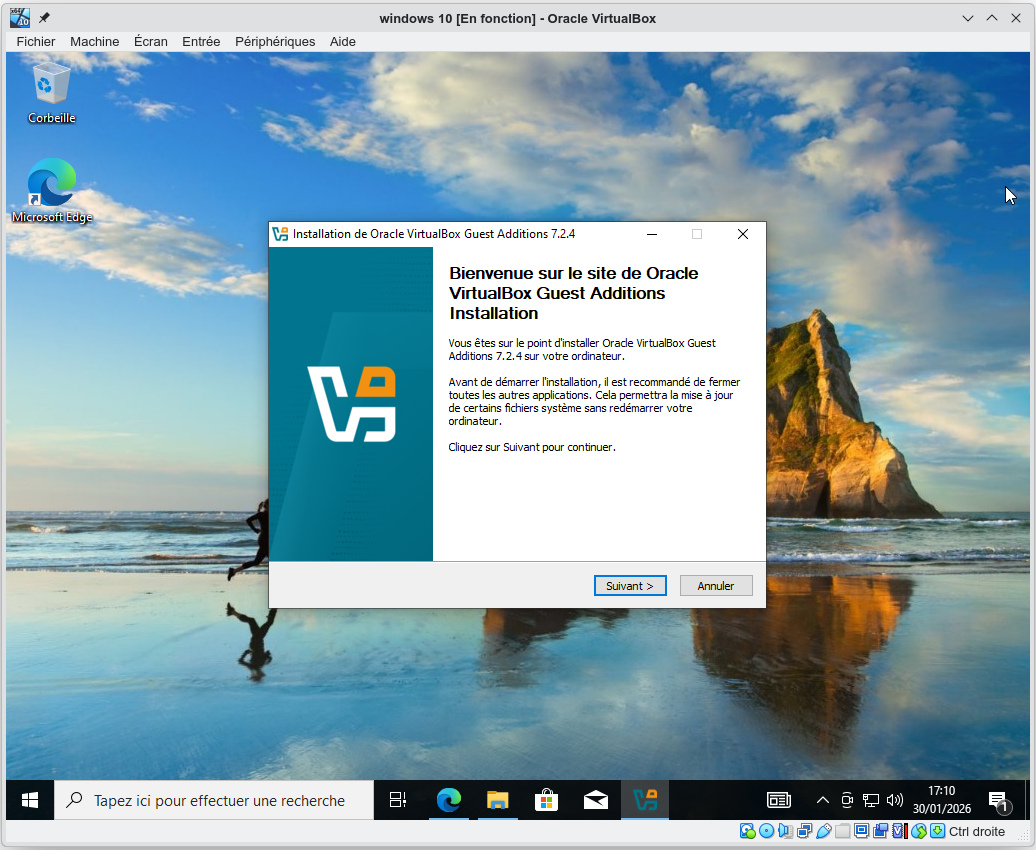Open Microsoft Store from the taskbar
This screenshot has width=1036, height=850.
point(546,799)
